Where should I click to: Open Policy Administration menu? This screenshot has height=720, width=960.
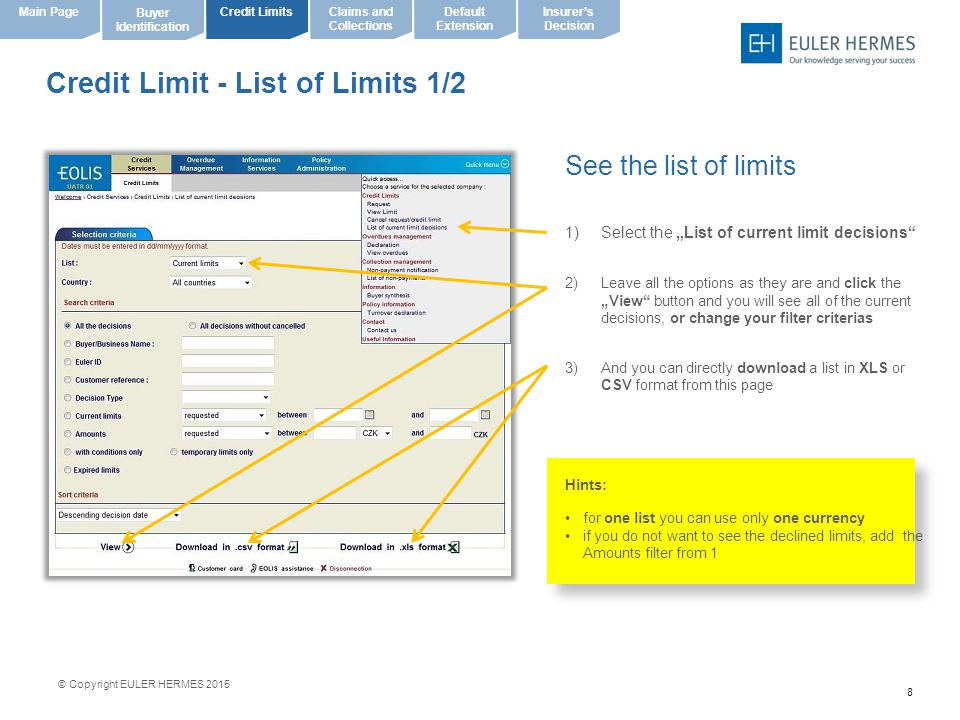tap(321, 164)
